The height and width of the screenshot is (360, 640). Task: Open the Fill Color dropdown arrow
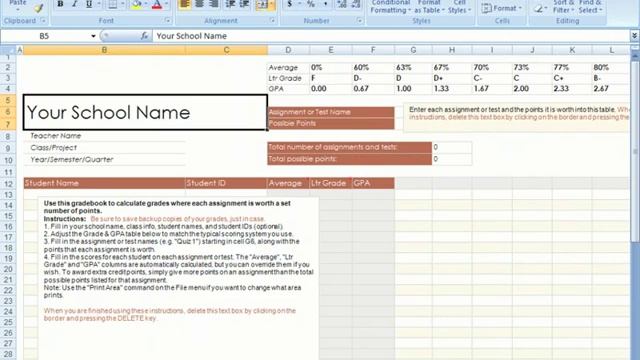point(146,4)
